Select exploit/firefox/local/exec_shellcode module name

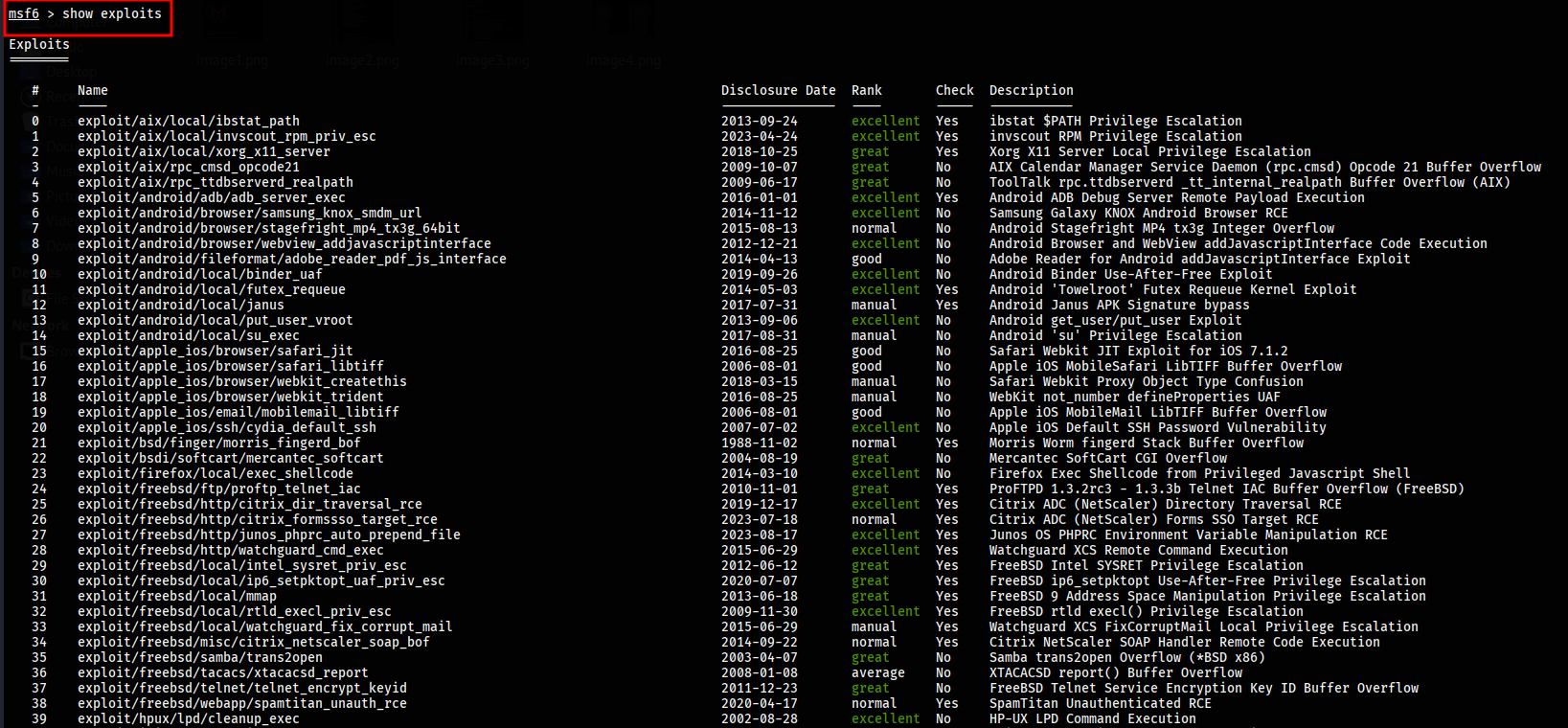(x=216, y=473)
